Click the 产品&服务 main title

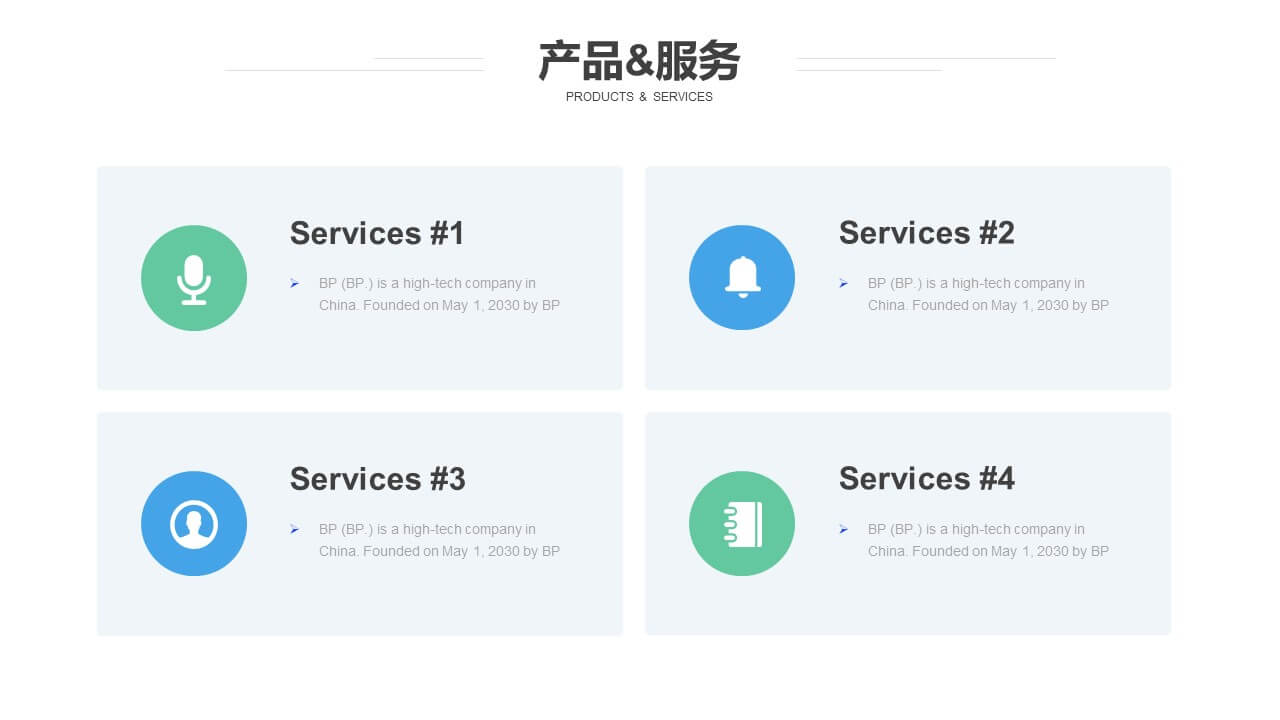pyautogui.click(x=639, y=62)
